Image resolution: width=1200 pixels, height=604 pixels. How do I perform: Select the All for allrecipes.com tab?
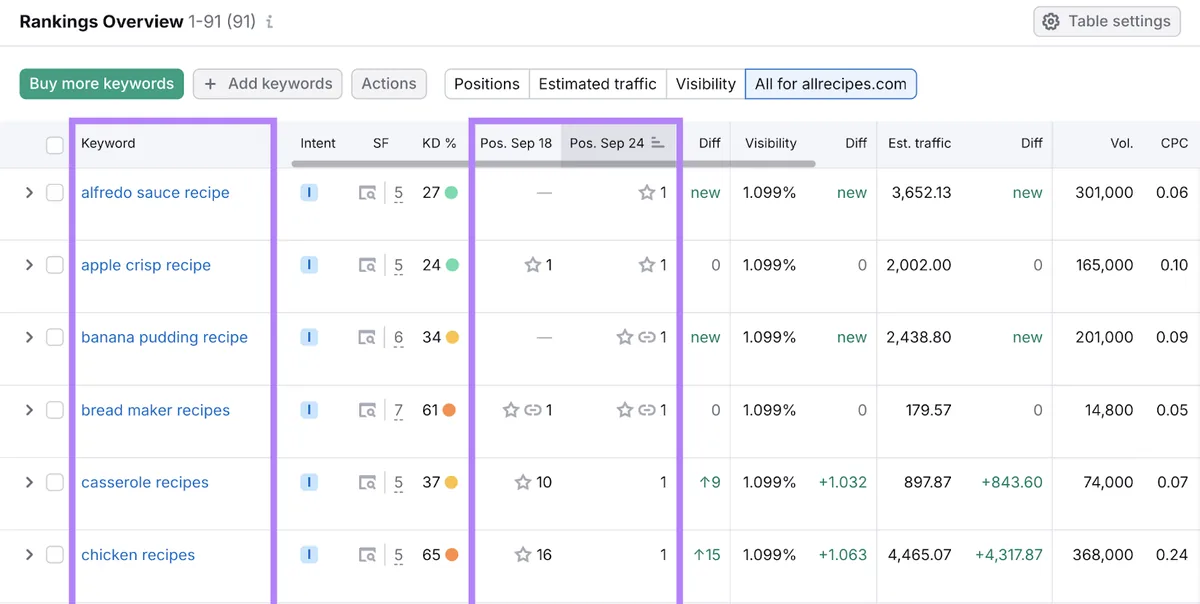pos(831,84)
